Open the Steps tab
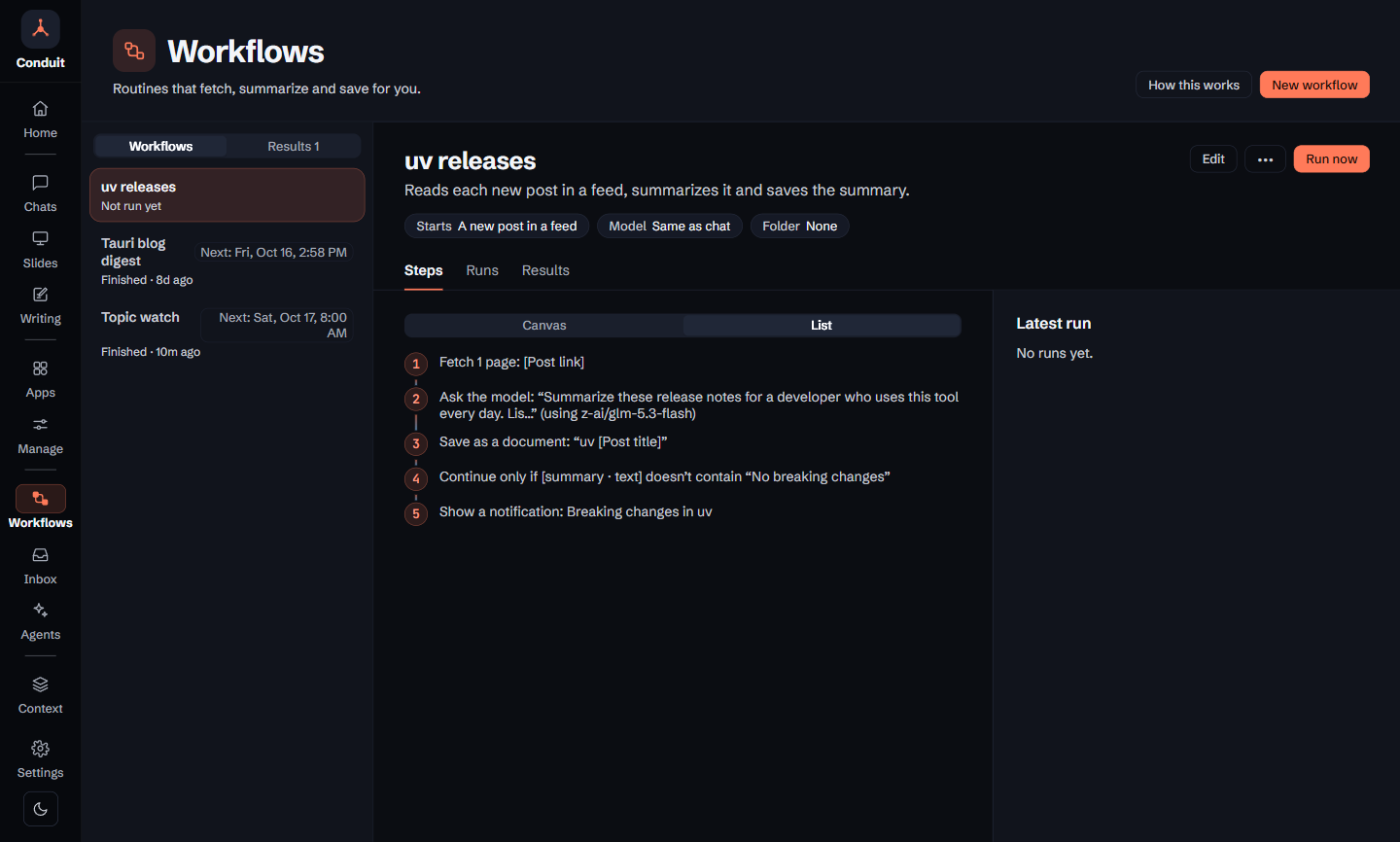The width and height of the screenshot is (1400, 842). point(424,270)
